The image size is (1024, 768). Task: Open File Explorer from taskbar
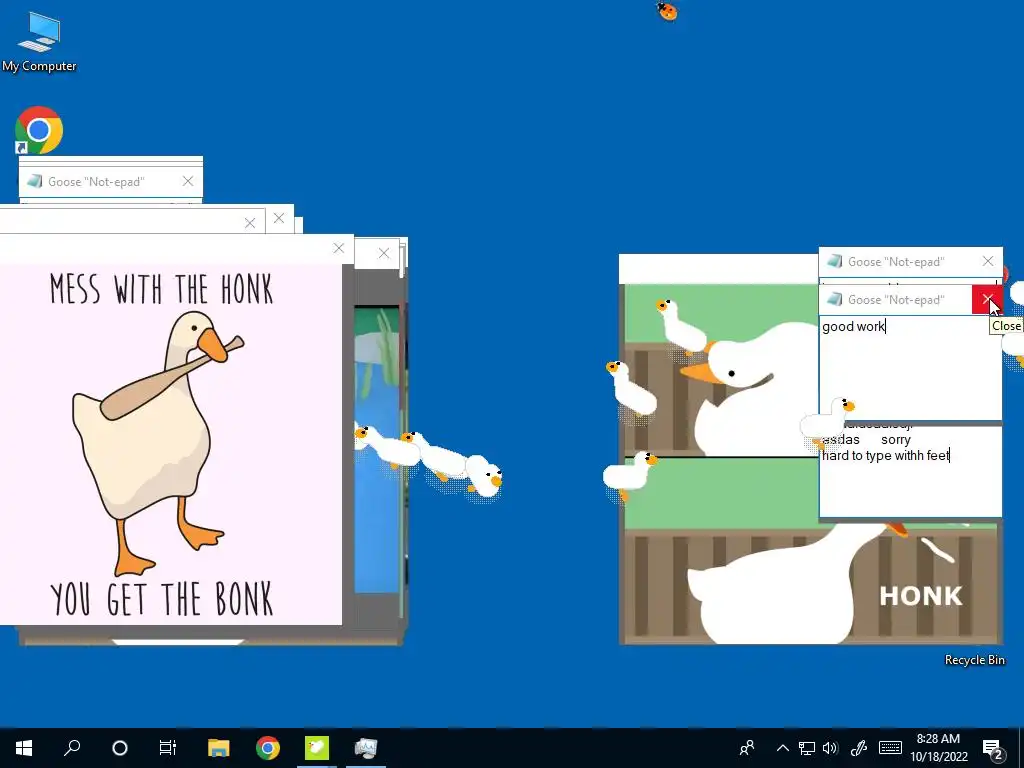coord(218,748)
